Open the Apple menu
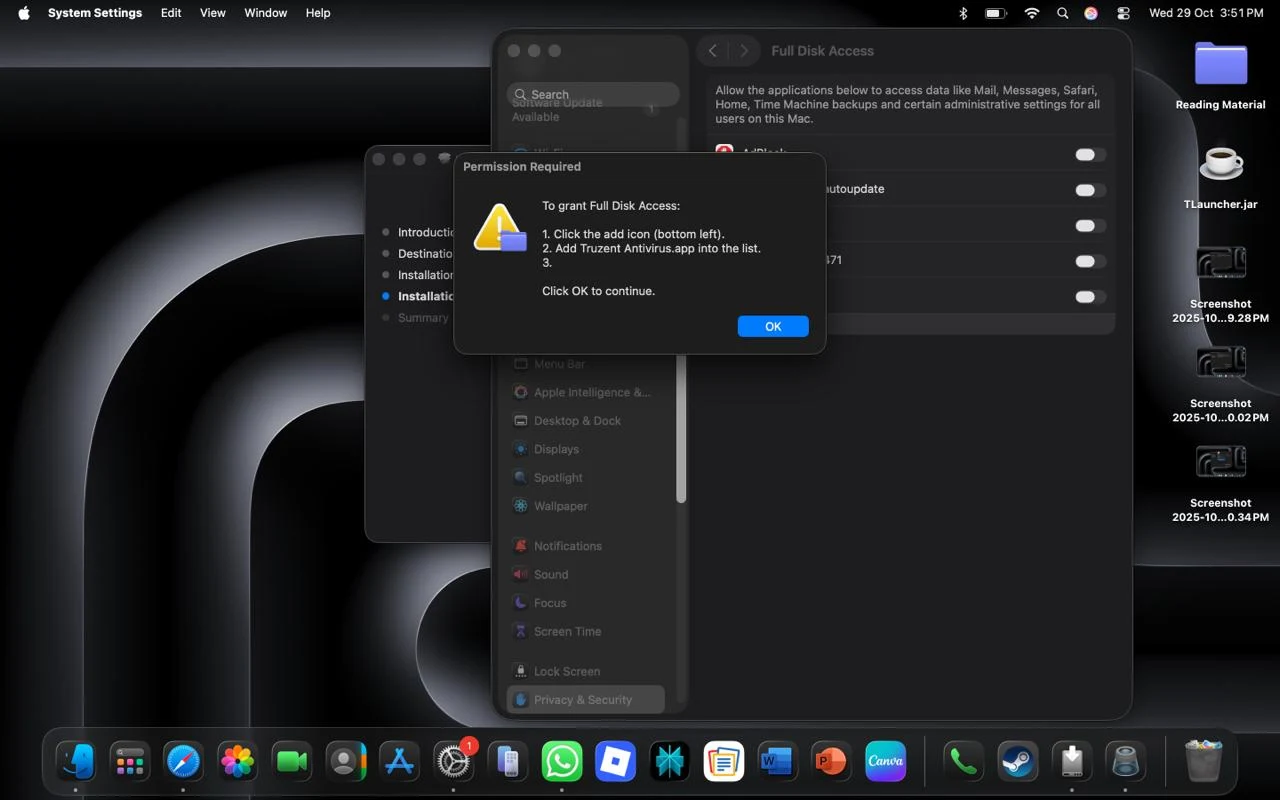 pyautogui.click(x=24, y=13)
